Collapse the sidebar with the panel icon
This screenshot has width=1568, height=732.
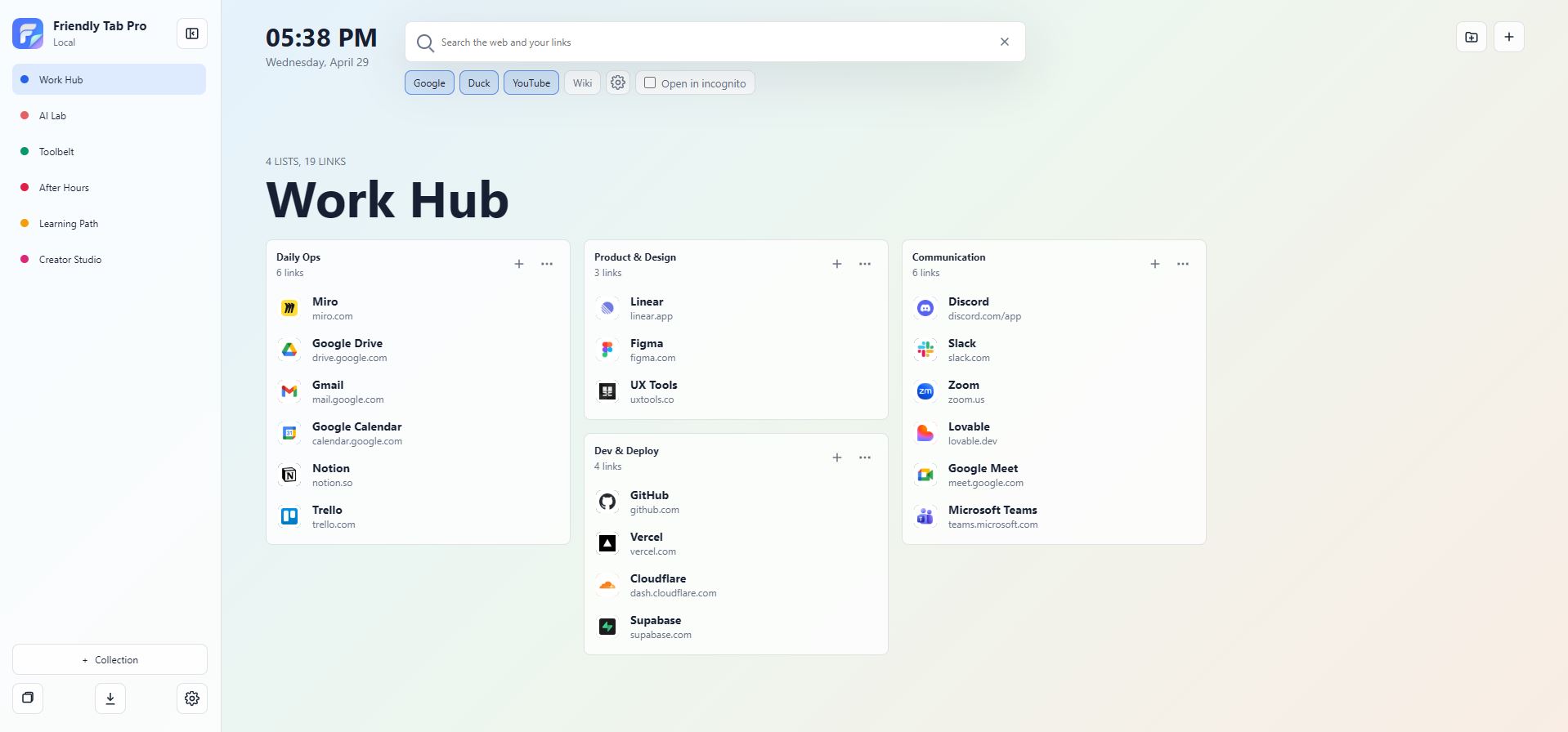coord(192,33)
